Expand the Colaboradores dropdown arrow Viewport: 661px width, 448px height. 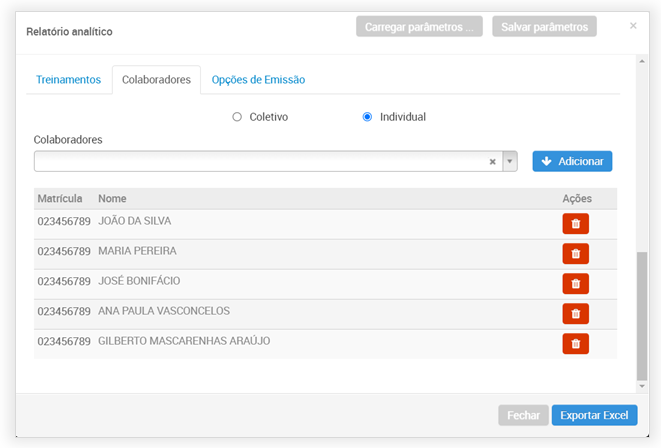coord(510,162)
